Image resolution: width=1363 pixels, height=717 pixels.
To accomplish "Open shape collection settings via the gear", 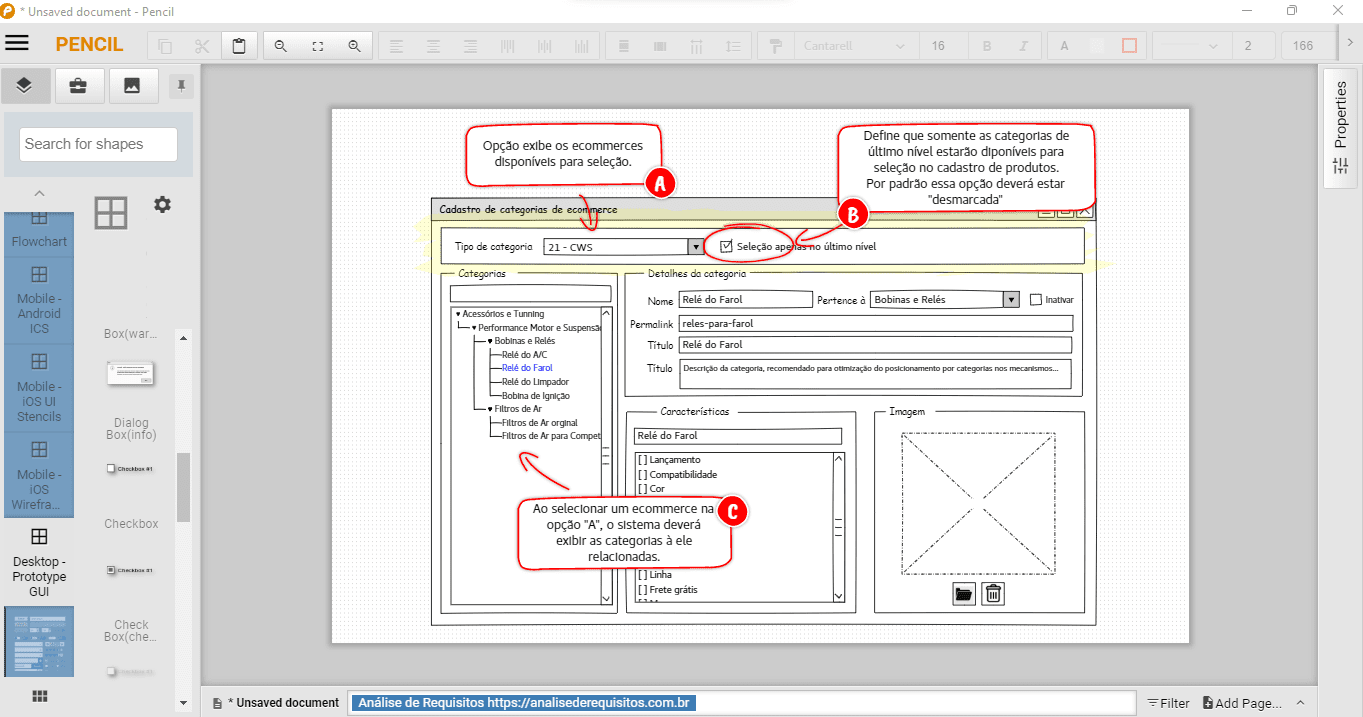I will (162, 204).
